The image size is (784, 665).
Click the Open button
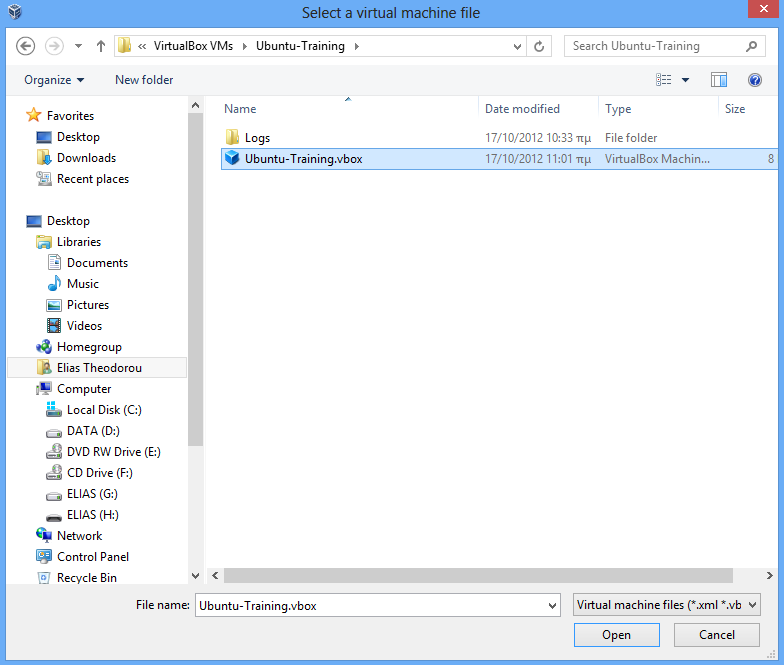pos(616,634)
